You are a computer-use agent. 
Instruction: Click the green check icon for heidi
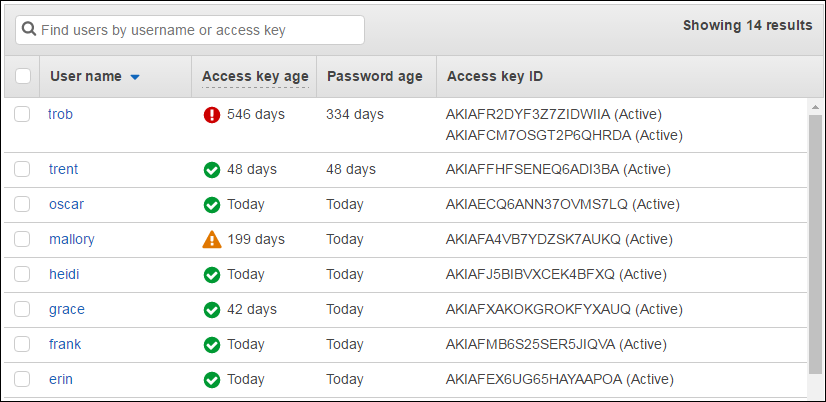tap(211, 275)
